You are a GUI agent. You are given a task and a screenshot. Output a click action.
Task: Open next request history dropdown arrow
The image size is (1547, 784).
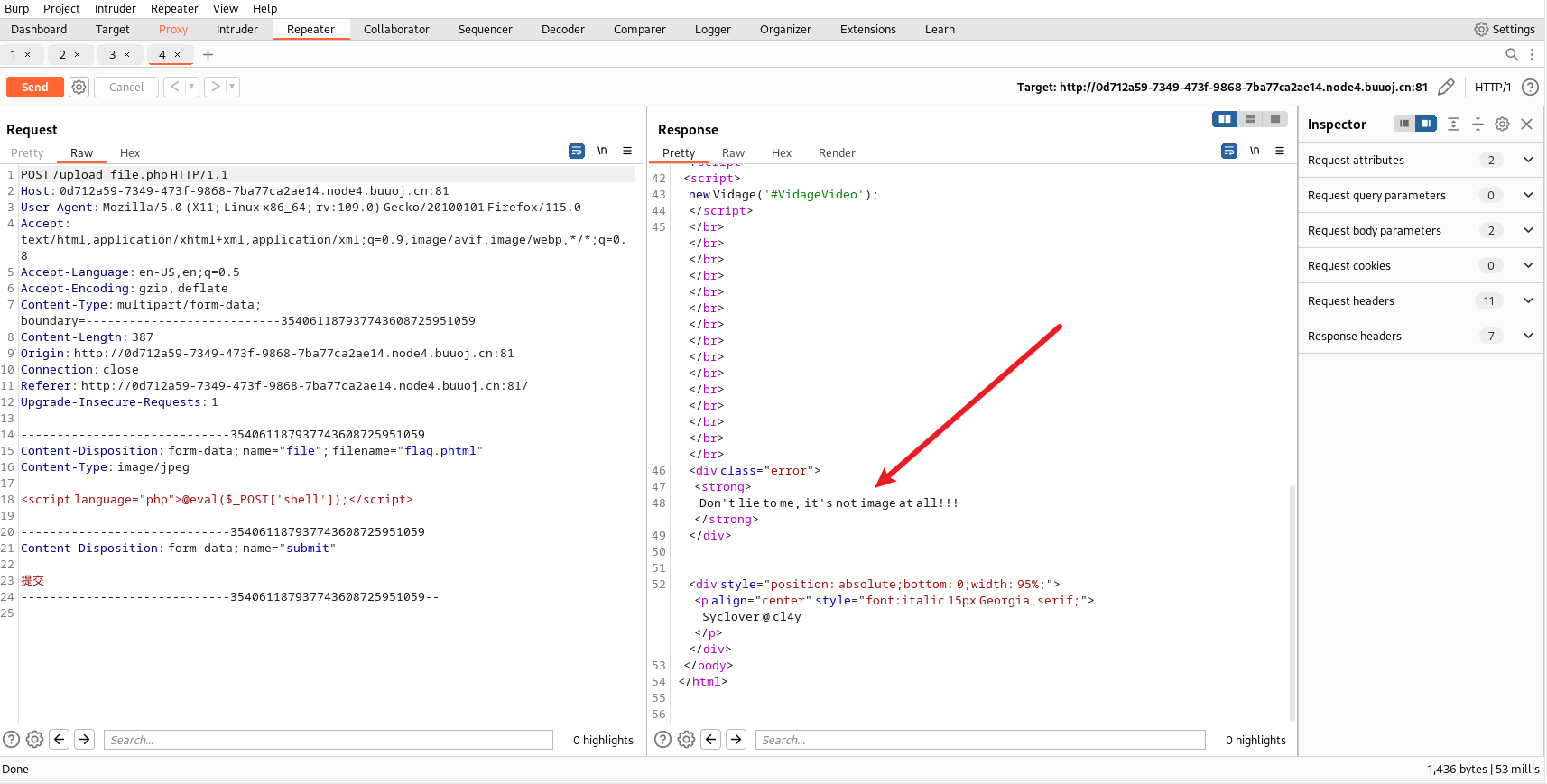click(232, 87)
